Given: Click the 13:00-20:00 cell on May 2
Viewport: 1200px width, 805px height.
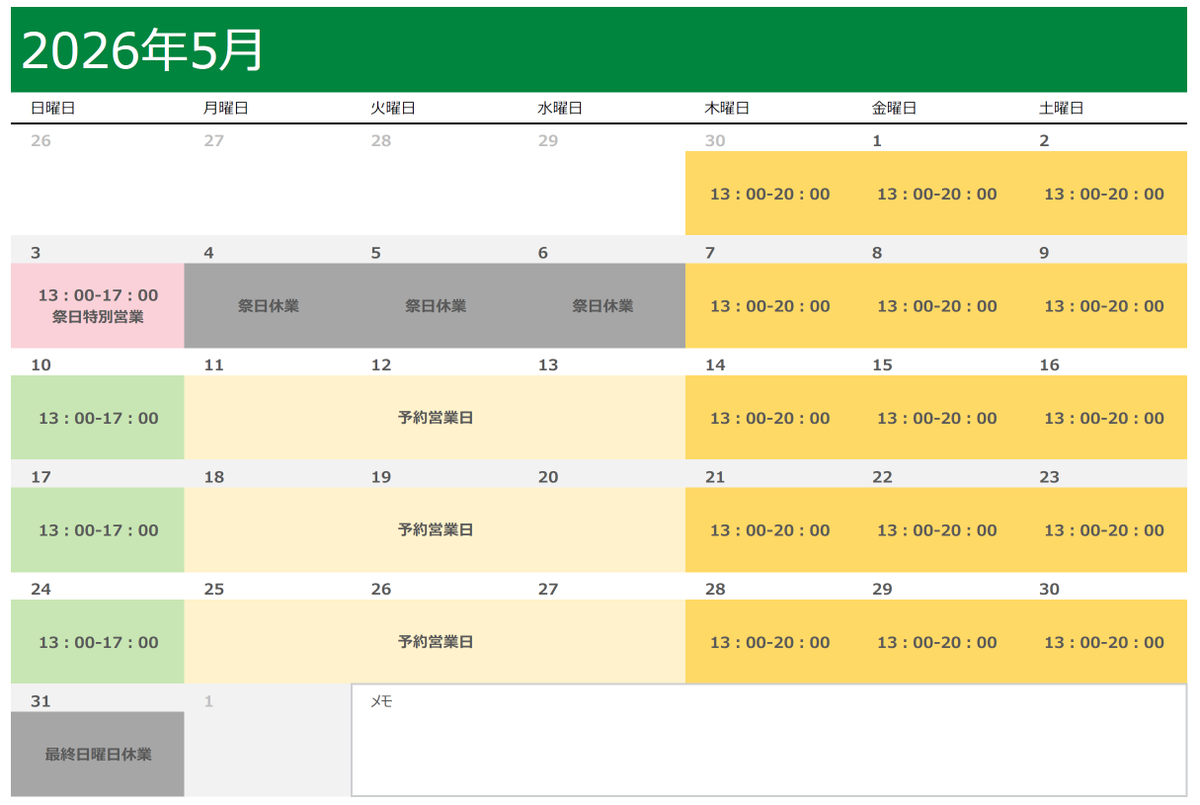Looking at the screenshot, I should coord(1102,194).
